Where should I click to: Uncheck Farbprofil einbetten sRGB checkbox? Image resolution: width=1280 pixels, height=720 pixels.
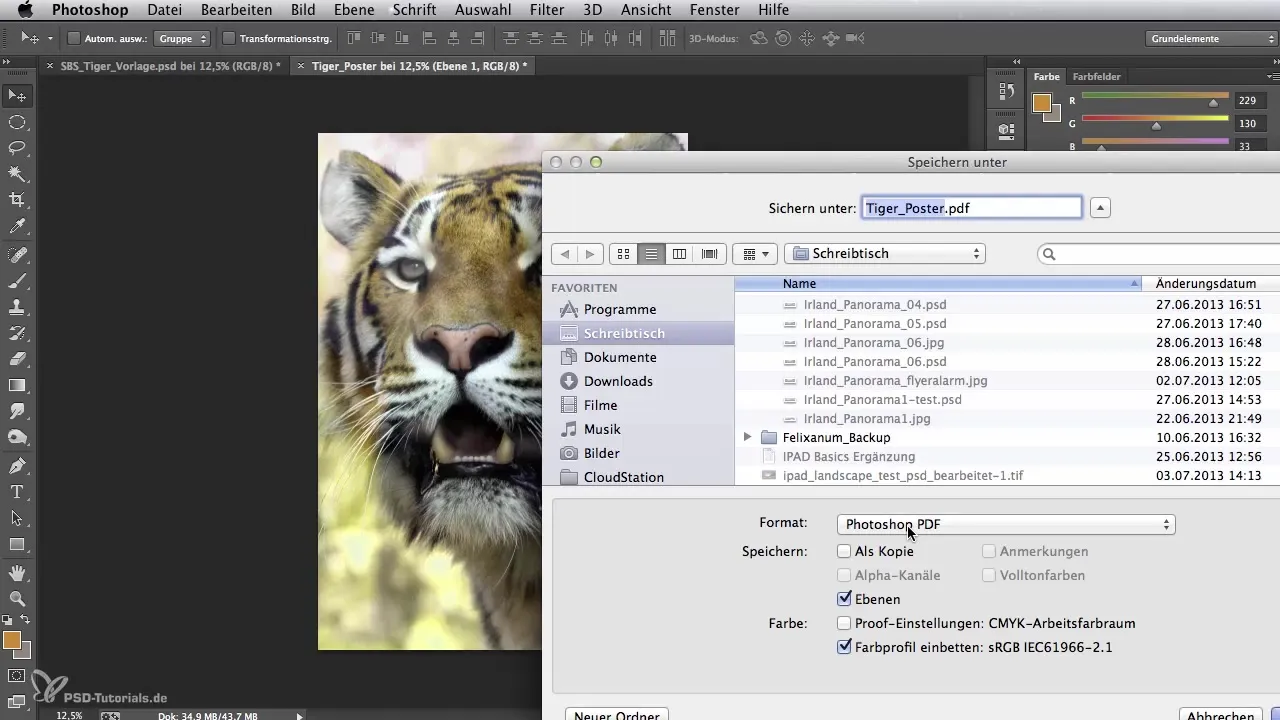(x=844, y=647)
